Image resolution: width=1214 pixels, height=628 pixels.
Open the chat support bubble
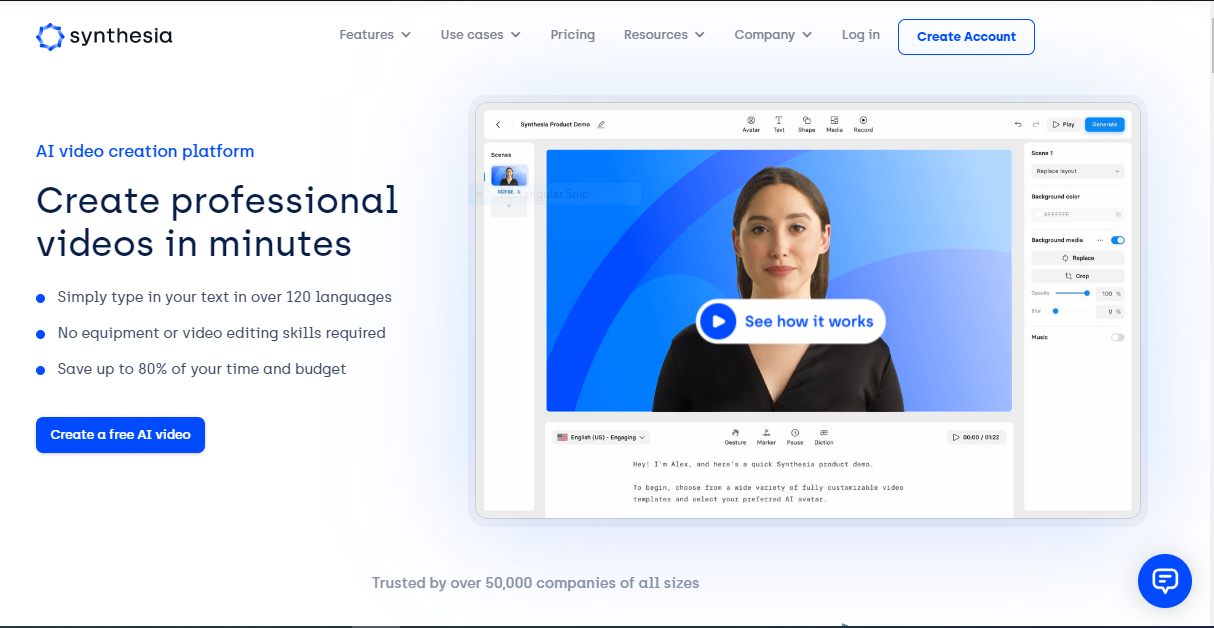tap(1165, 581)
